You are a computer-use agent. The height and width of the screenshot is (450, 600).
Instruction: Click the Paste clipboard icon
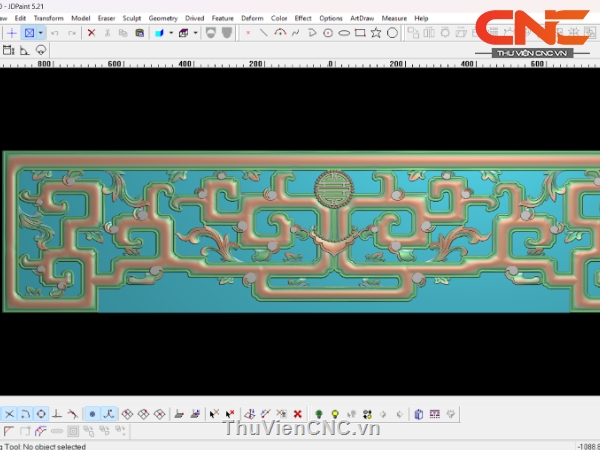click(x=139, y=33)
